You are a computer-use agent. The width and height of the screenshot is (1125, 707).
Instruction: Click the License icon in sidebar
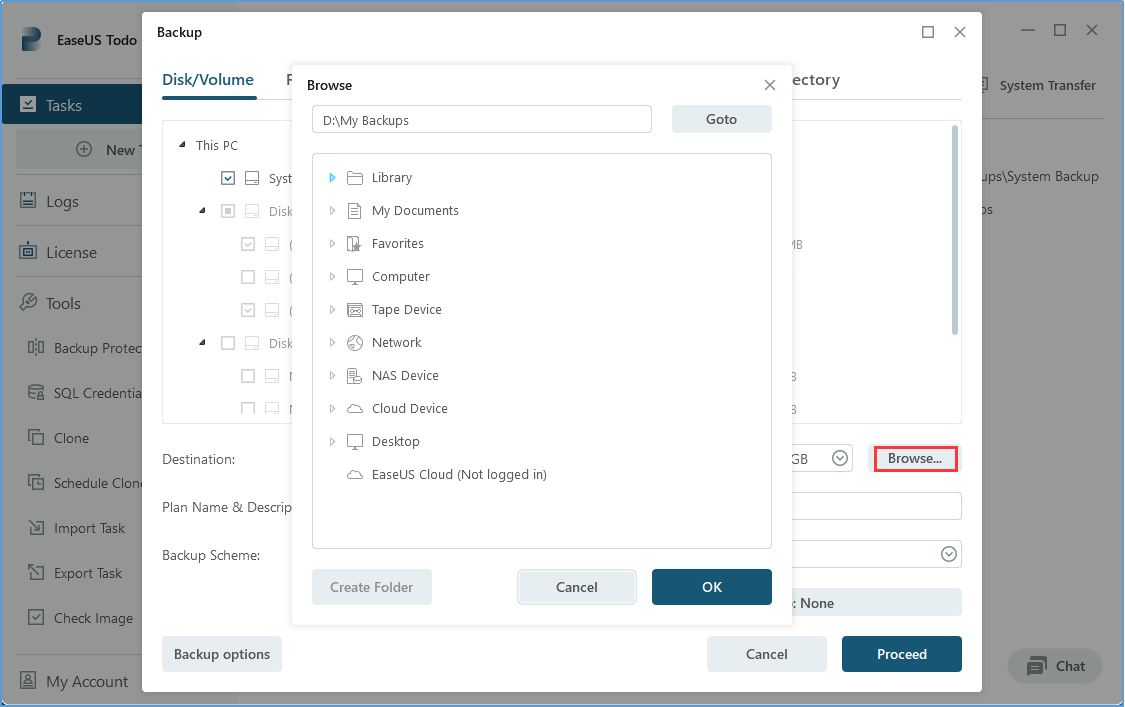[x=28, y=251]
